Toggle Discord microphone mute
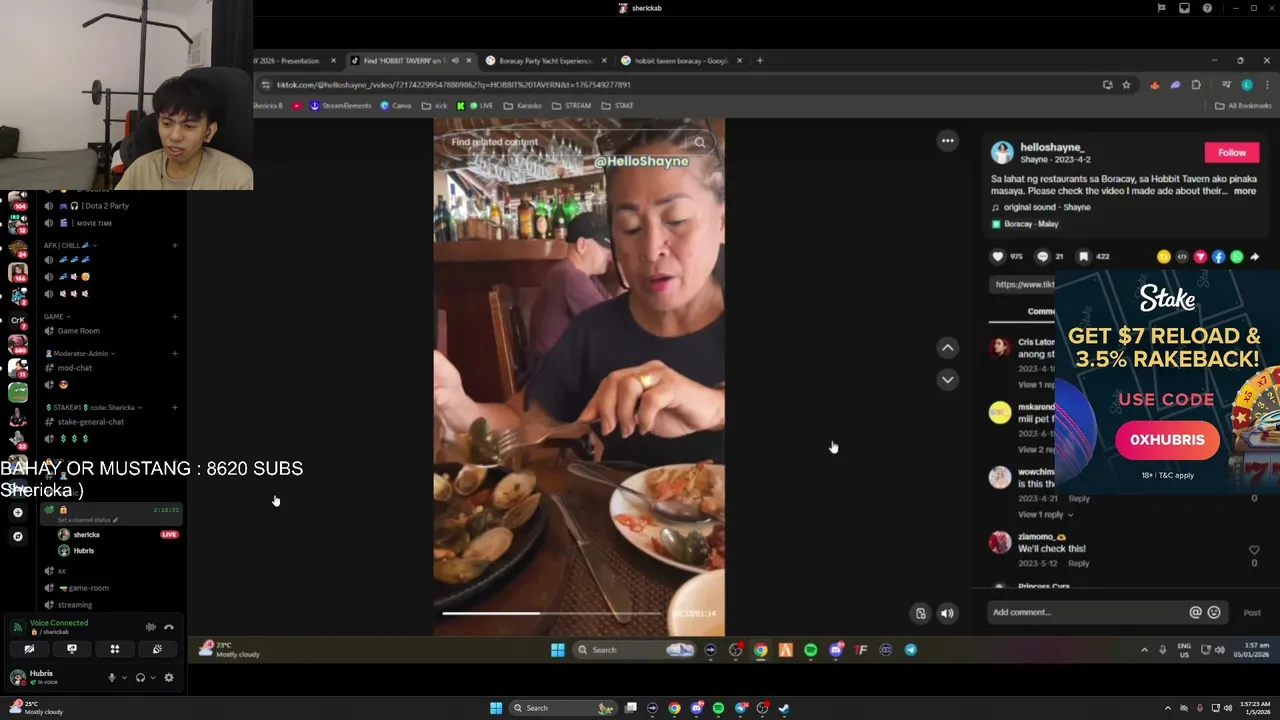Screen dimensions: 1280x720 112,677
